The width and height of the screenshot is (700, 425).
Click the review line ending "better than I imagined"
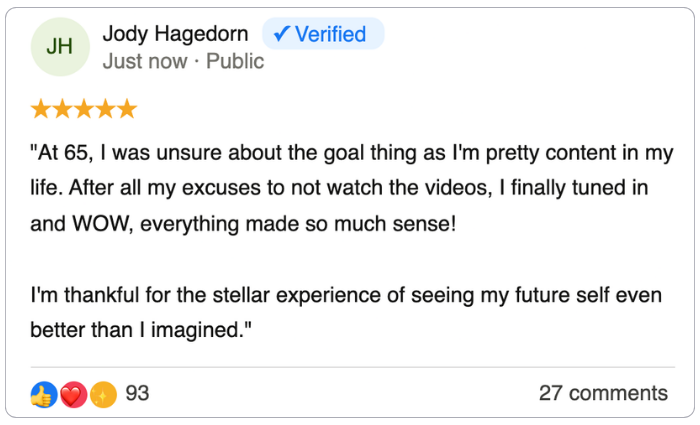(139, 329)
